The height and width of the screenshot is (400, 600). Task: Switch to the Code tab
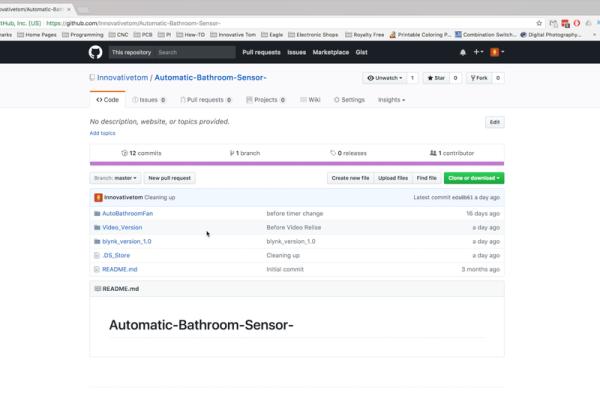coord(108,100)
